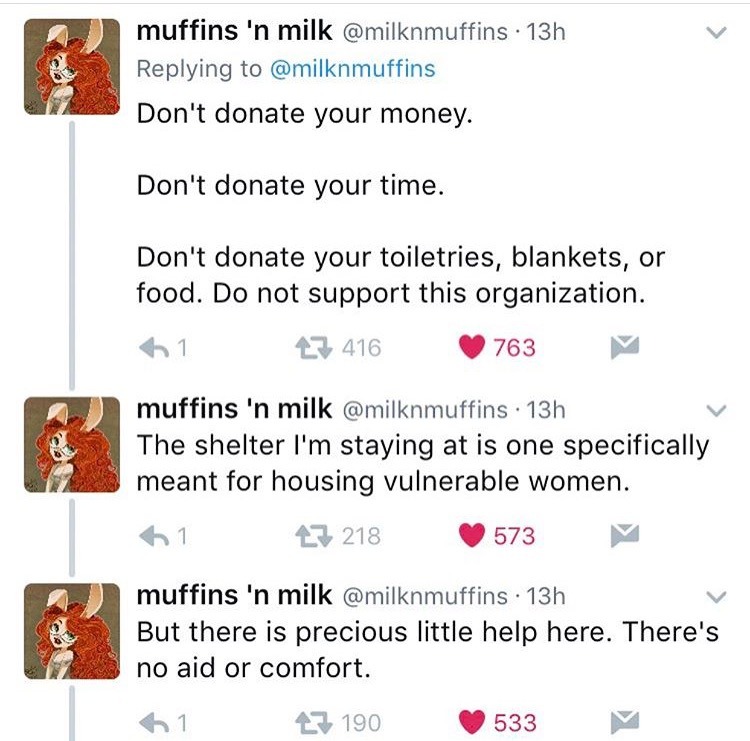Open the chevron menu on the third tweet
This screenshot has width=750, height=741.
point(714,597)
